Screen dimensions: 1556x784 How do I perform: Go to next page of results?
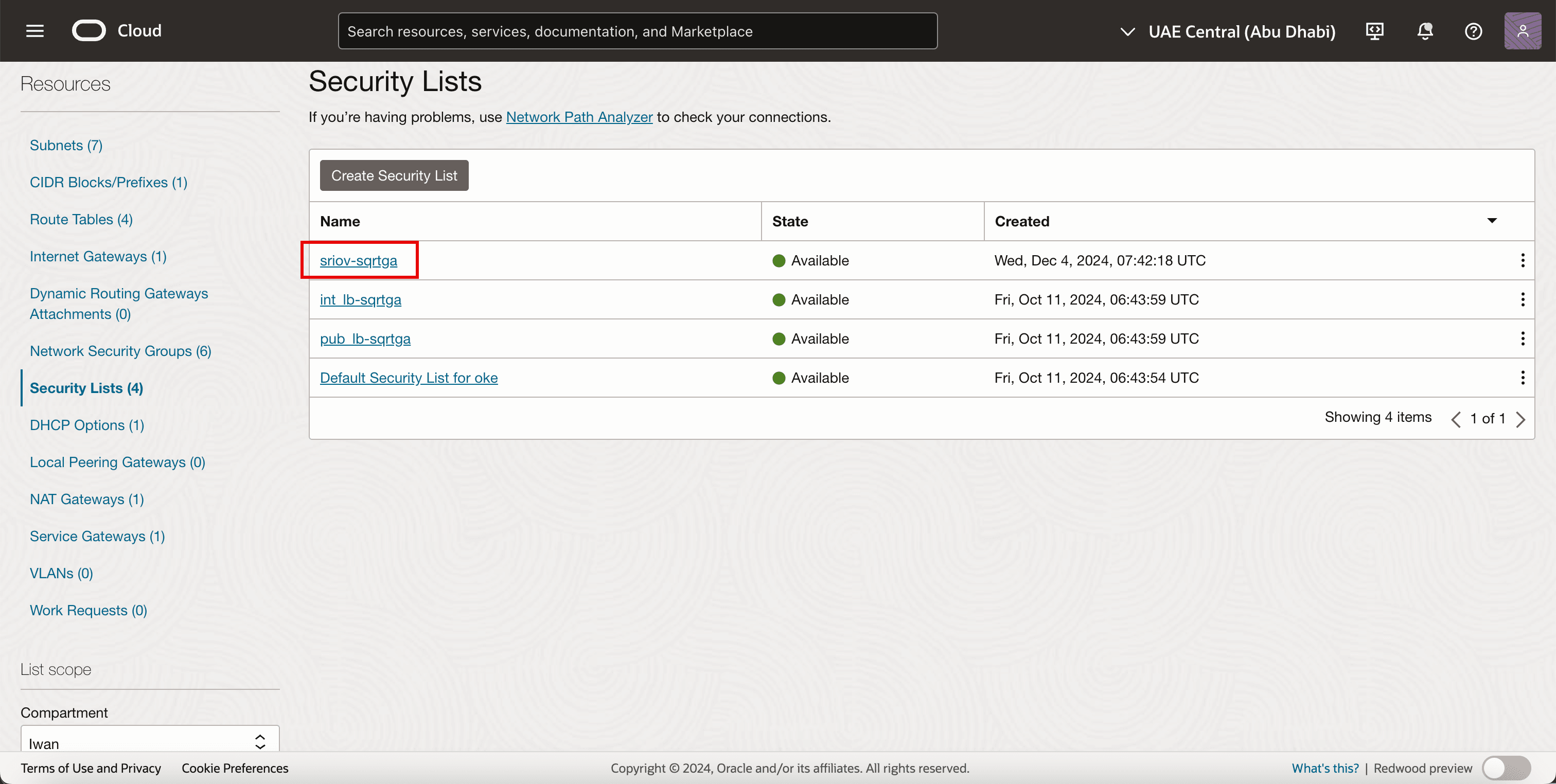[x=1520, y=419]
